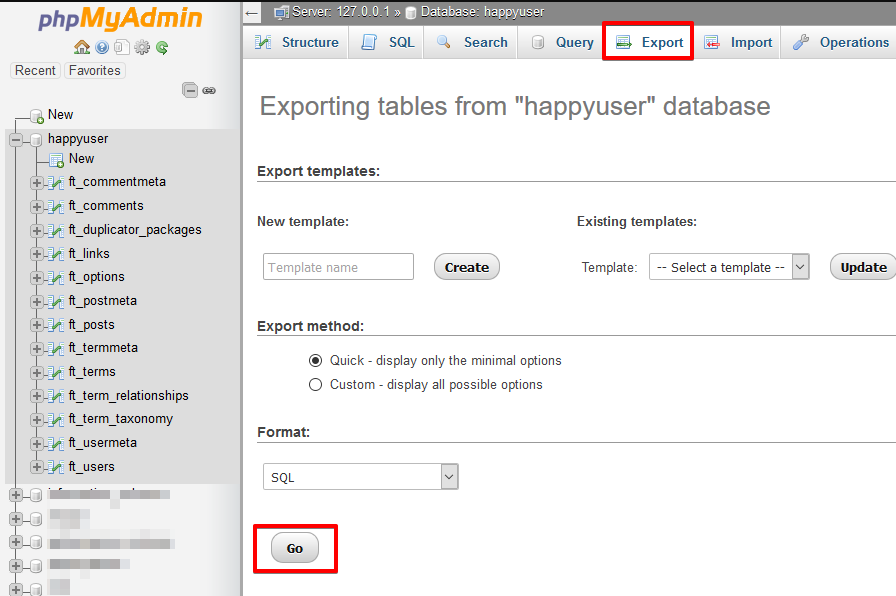Image resolution: width=896 pixels, height=596 pixels.
Task: Open the SQL format dropdown
Action: pyautogui.click(x=361, y=477)
